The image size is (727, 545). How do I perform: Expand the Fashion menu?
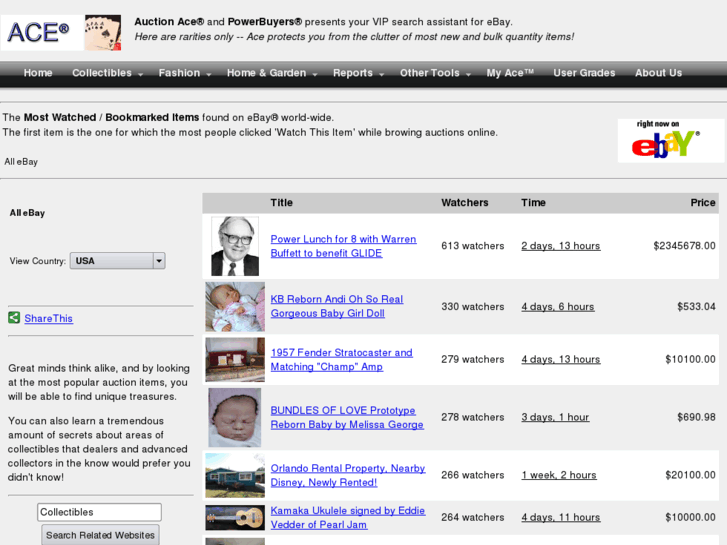(x=185, y=73)
